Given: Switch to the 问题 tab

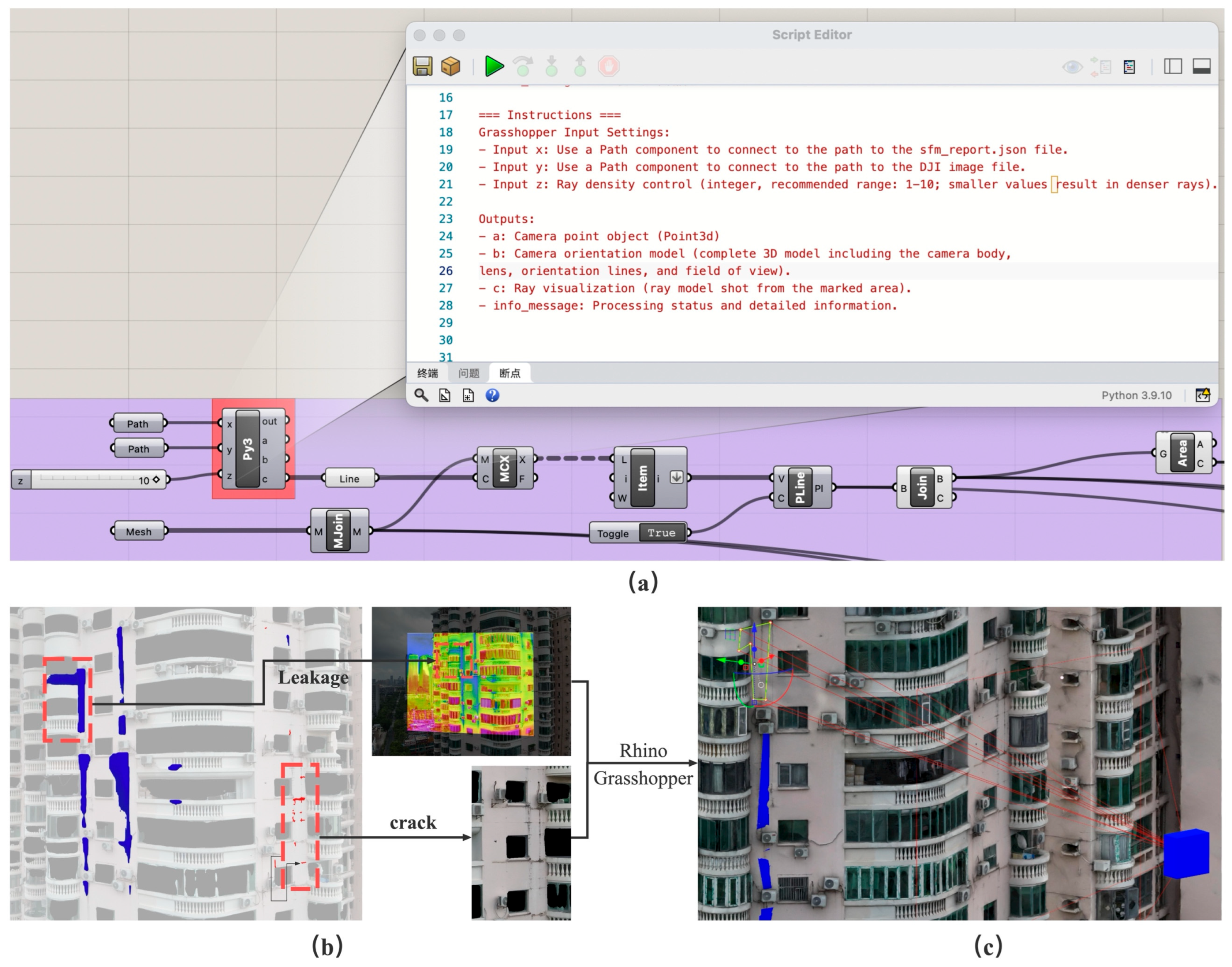Looking at the screenshot, I should point(469,373).
